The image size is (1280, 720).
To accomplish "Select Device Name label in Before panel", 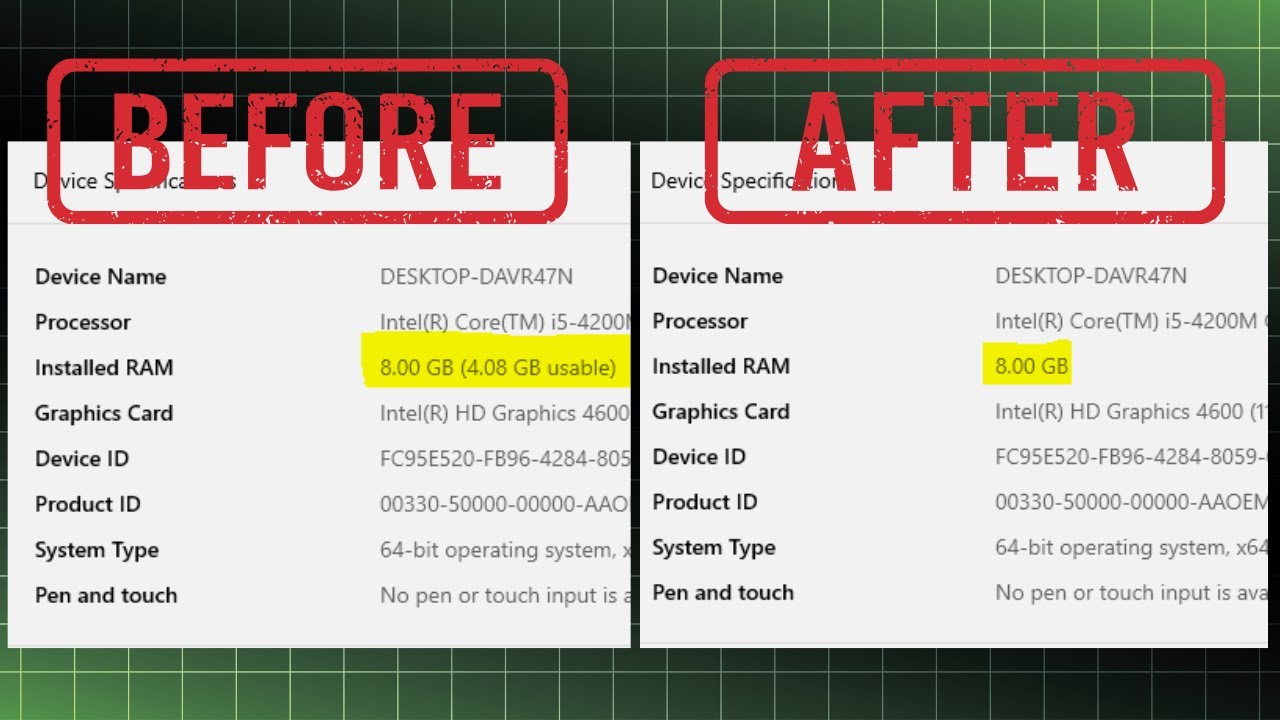I will [100, 277].
